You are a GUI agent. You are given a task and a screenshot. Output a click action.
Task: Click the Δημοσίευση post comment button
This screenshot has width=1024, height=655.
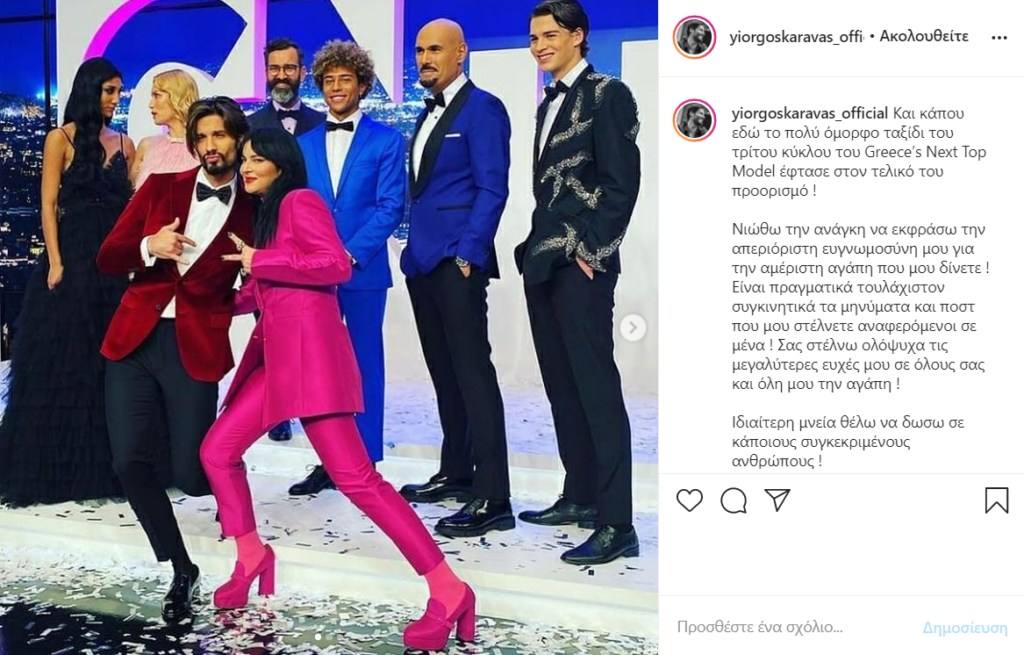(965, 628)
